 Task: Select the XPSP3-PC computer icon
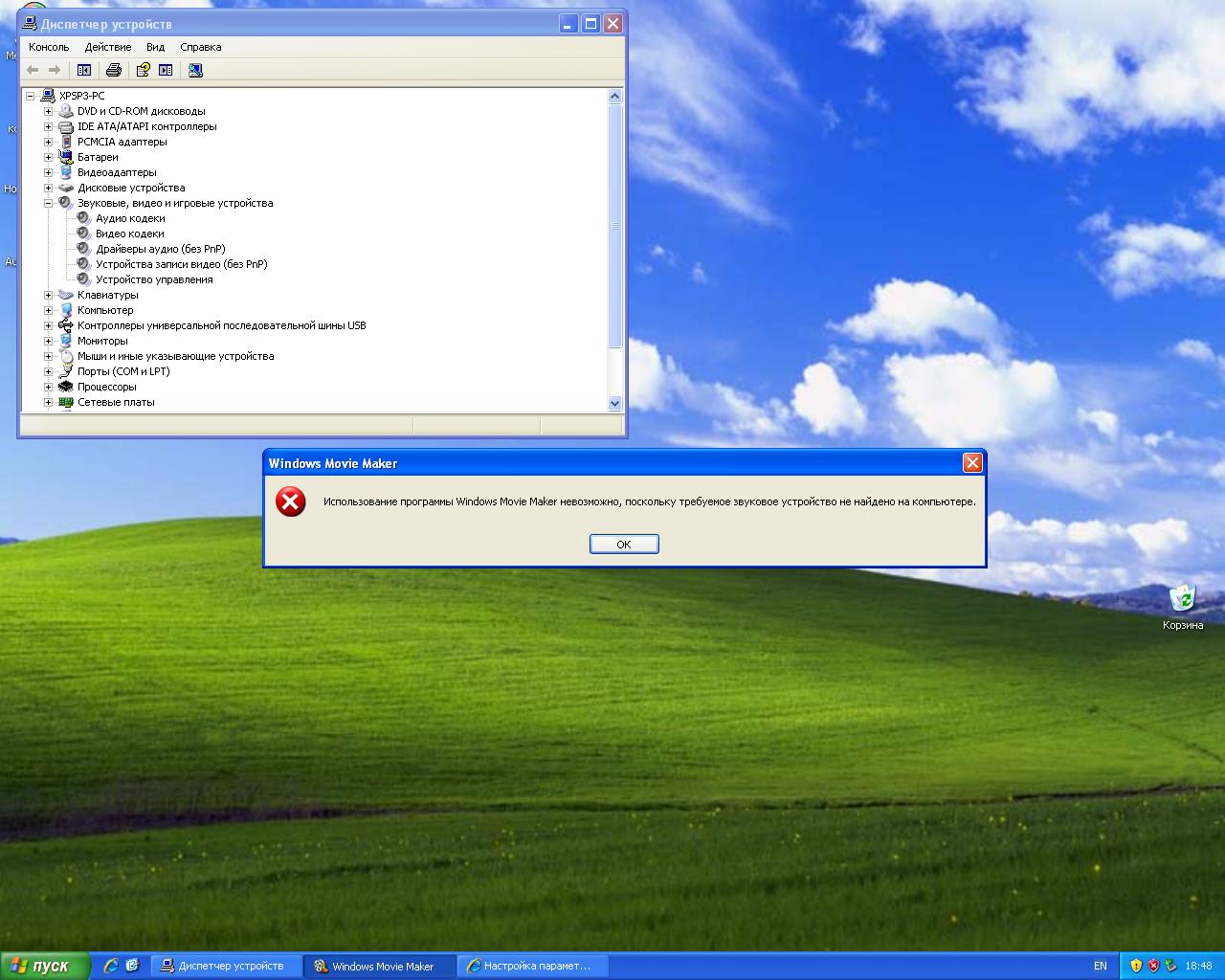48,96
